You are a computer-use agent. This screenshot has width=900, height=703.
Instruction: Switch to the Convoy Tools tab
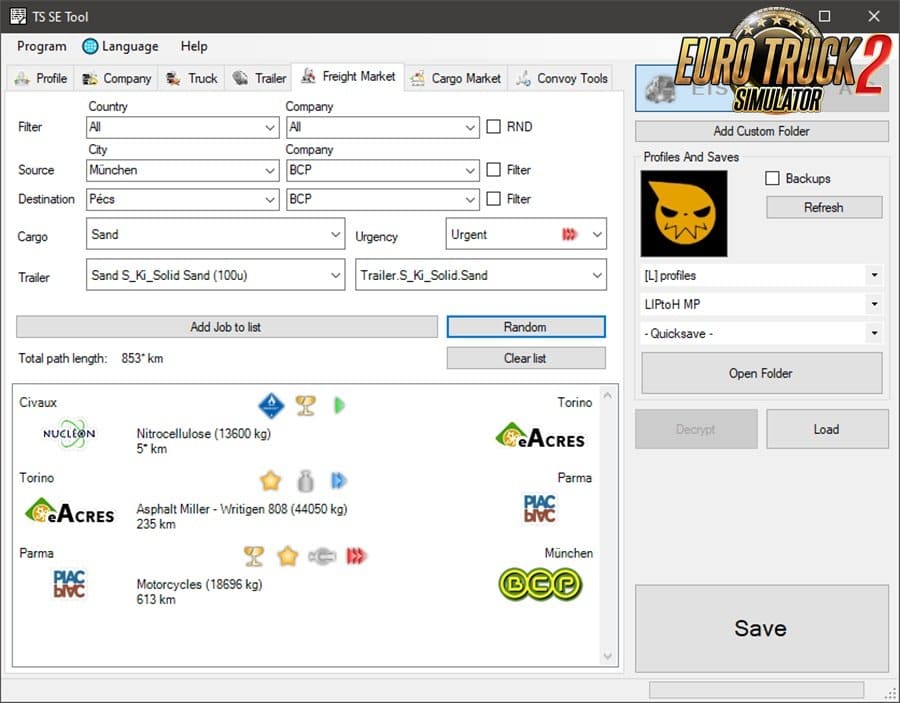pos(561,79)
